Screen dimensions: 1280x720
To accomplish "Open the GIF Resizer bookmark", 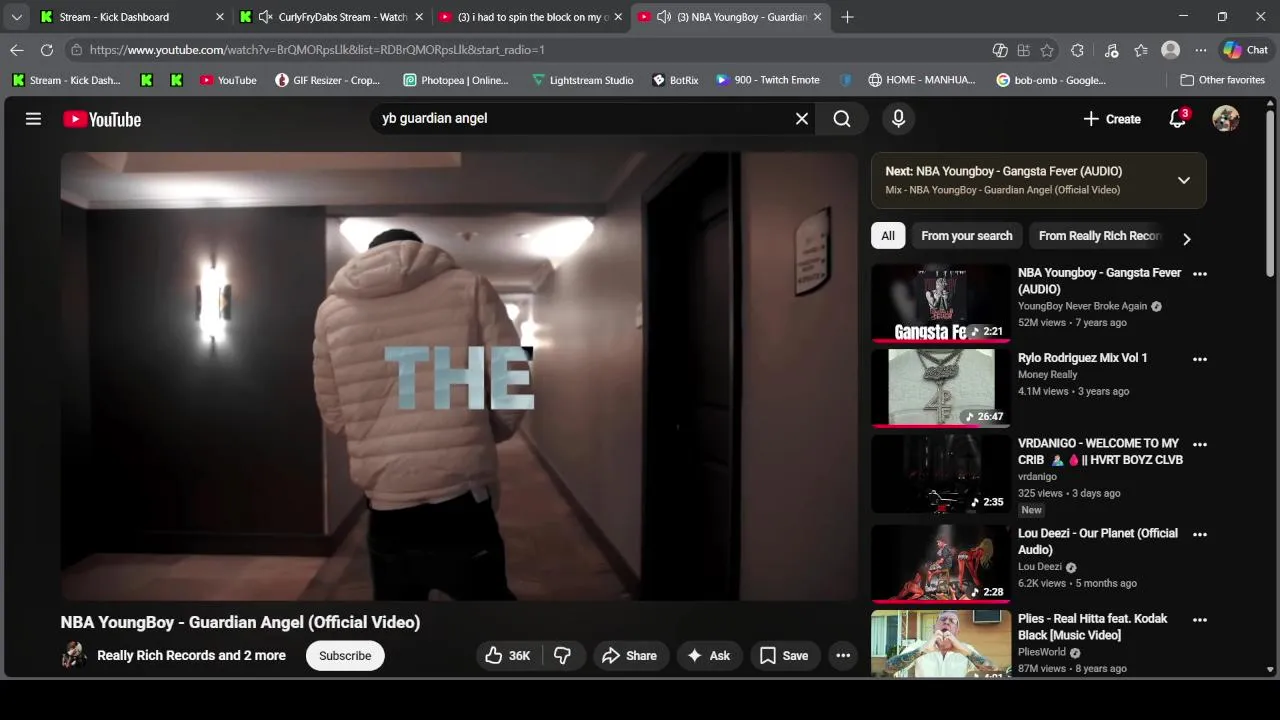I will tap(328, 80).
